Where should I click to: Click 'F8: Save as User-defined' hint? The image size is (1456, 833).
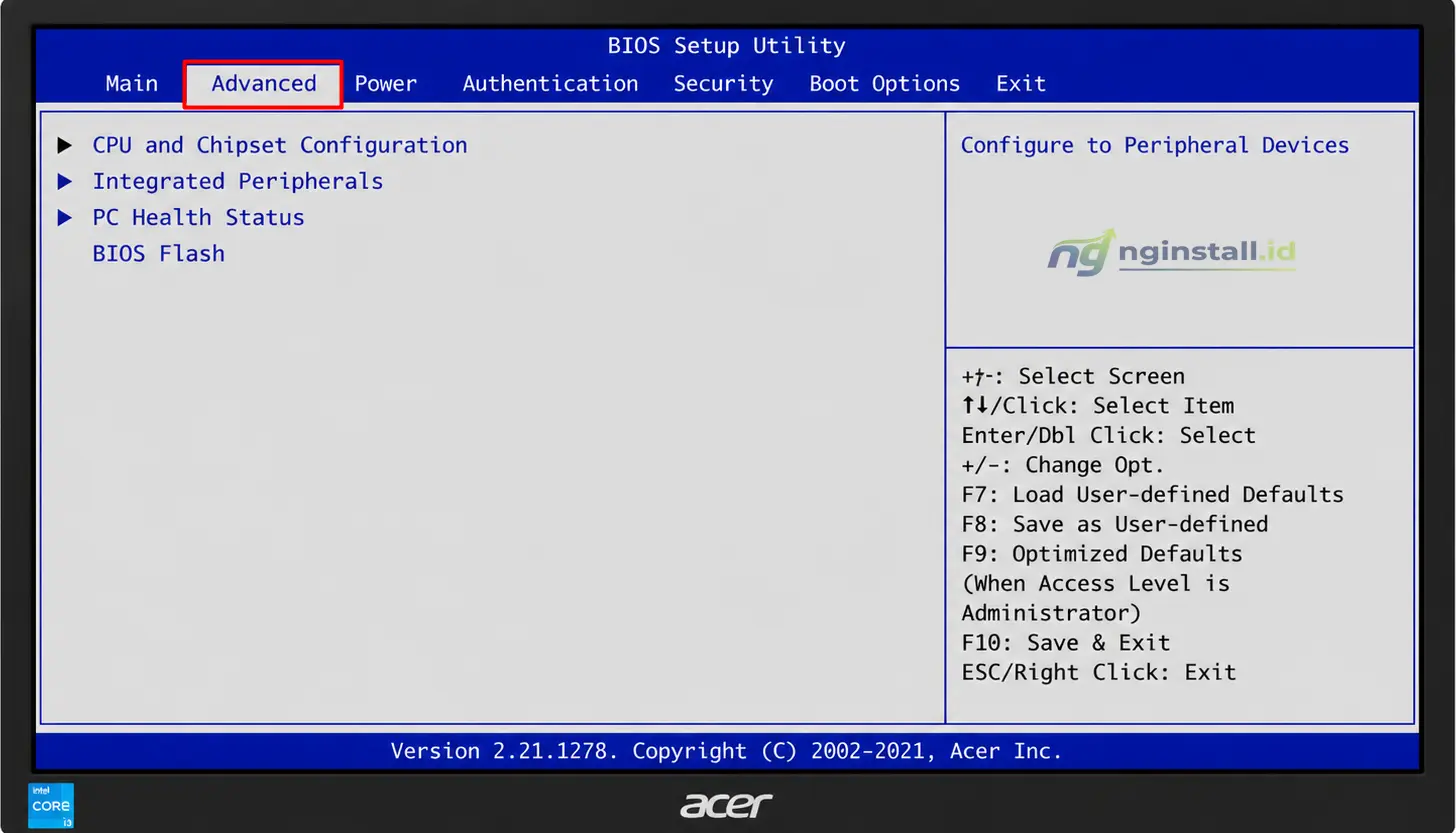point(1115,524)
